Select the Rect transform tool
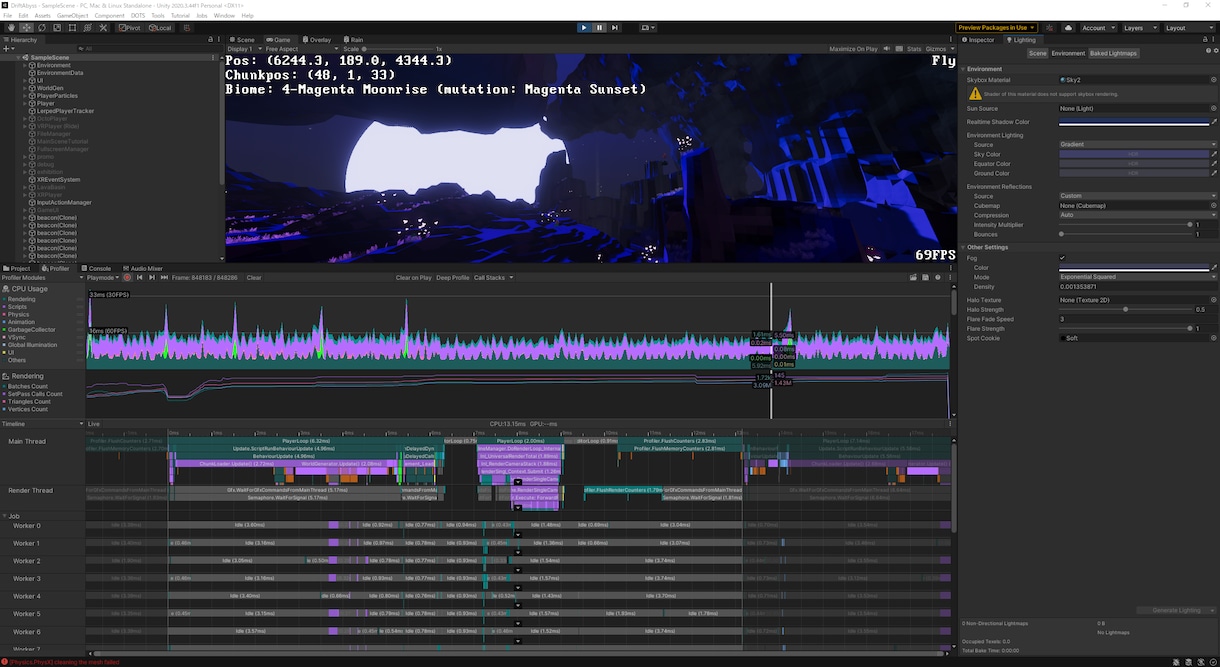Screen dimensions: 1220x667 71,28
